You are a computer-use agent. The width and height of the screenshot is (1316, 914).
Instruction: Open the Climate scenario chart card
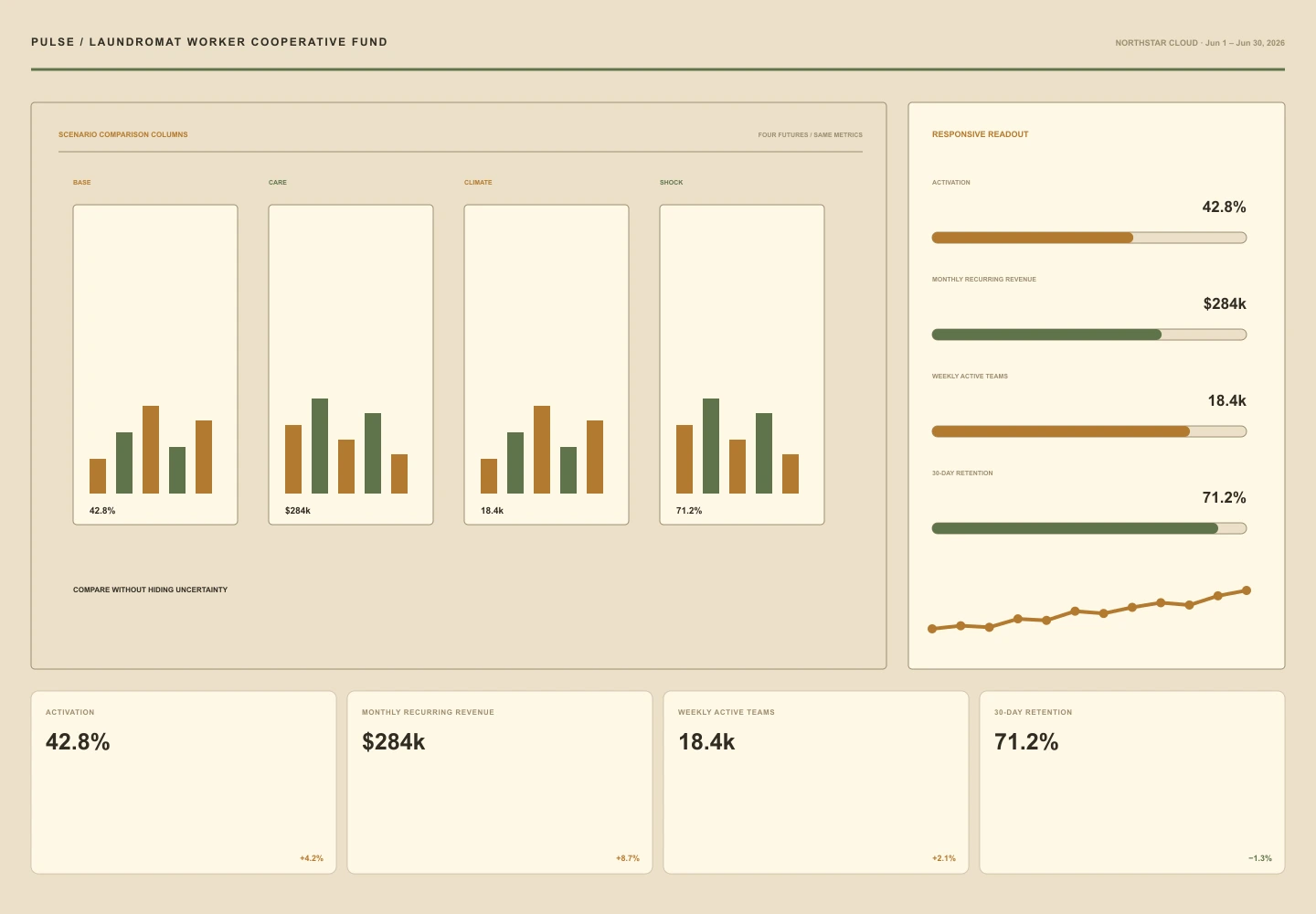pos(547,365)
